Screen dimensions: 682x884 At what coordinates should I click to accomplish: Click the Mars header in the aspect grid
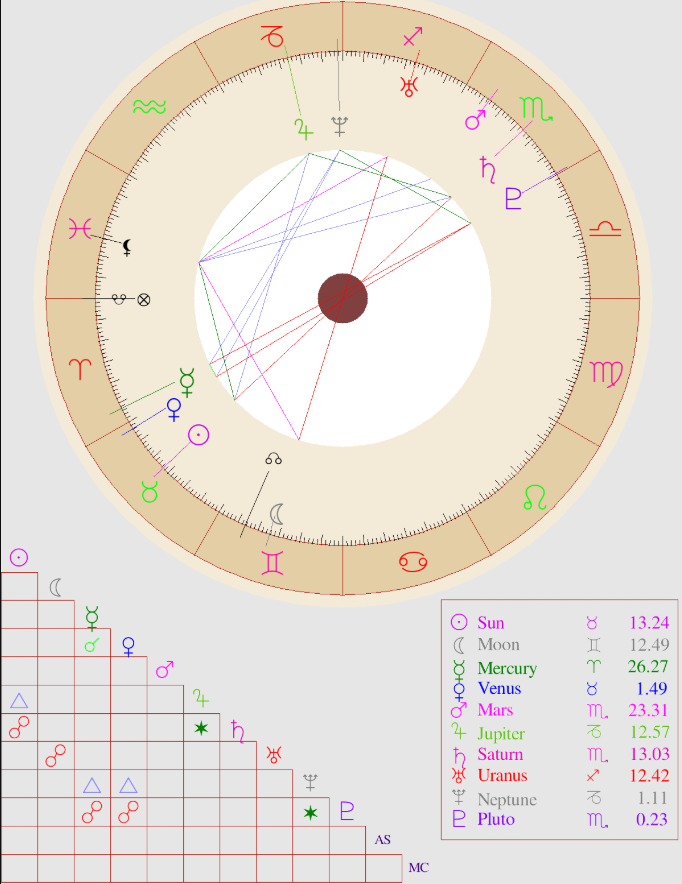pyautogui.click(x=165, y=669)
